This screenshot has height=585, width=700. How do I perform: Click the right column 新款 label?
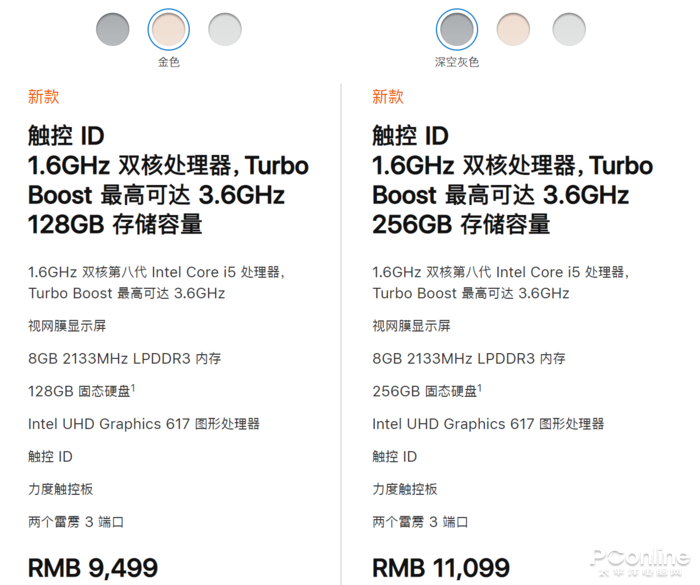[388, 96]
